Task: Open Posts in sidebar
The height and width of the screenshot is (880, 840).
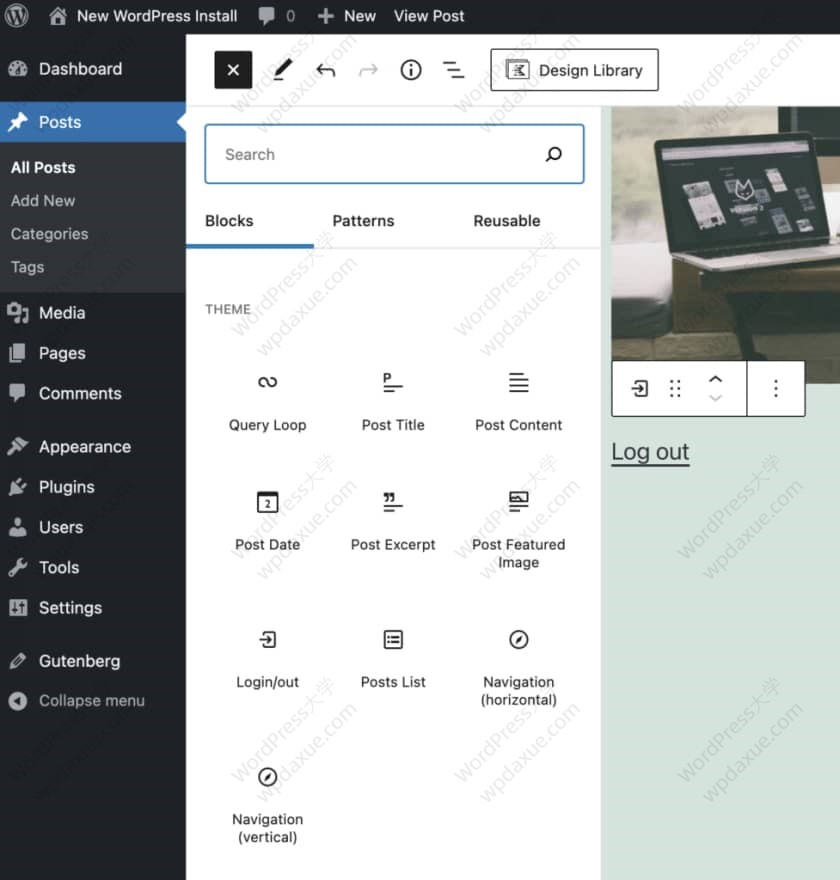Action: coord(93,122)
